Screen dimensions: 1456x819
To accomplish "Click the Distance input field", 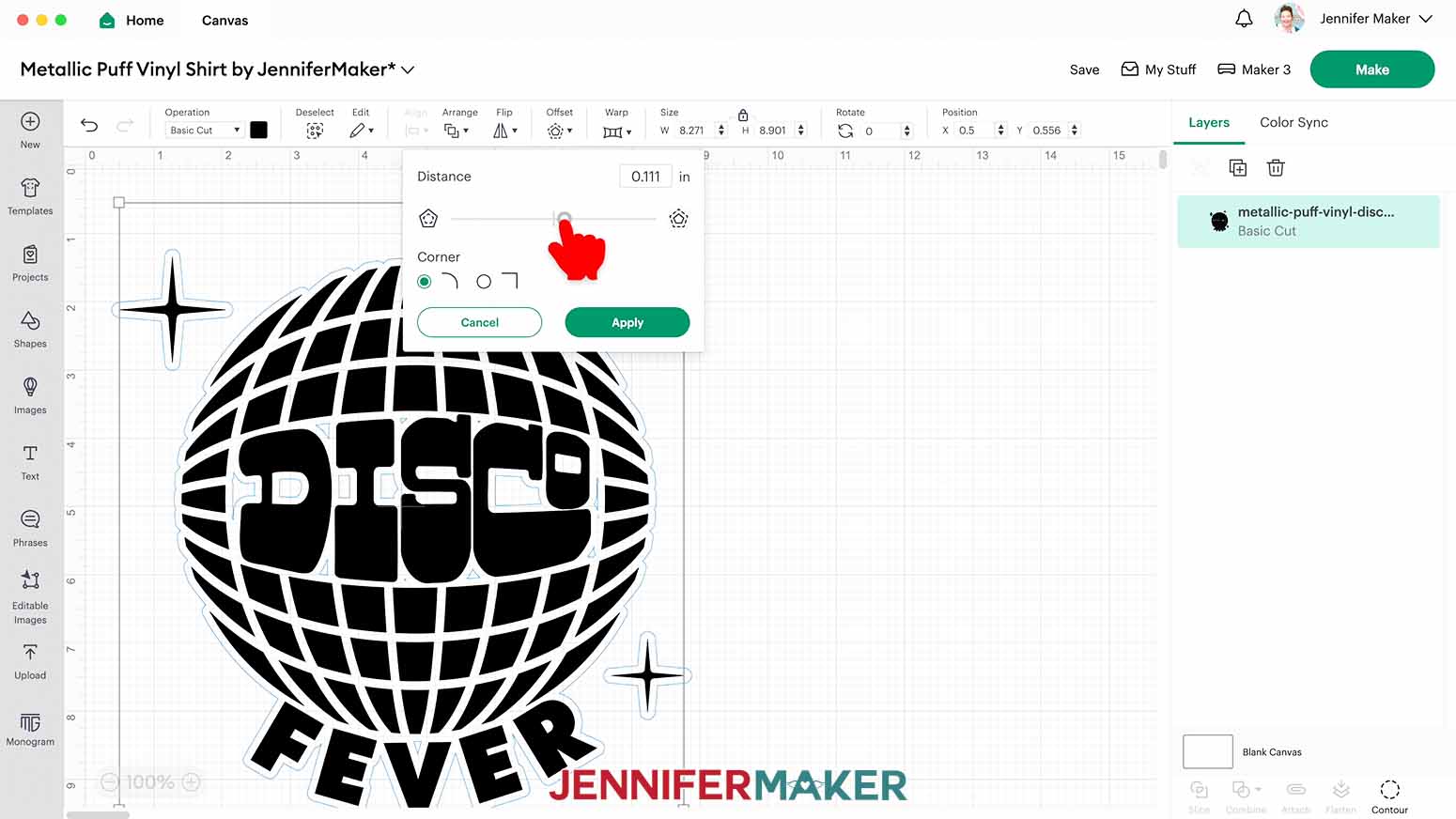I will (x=645, y=177).
